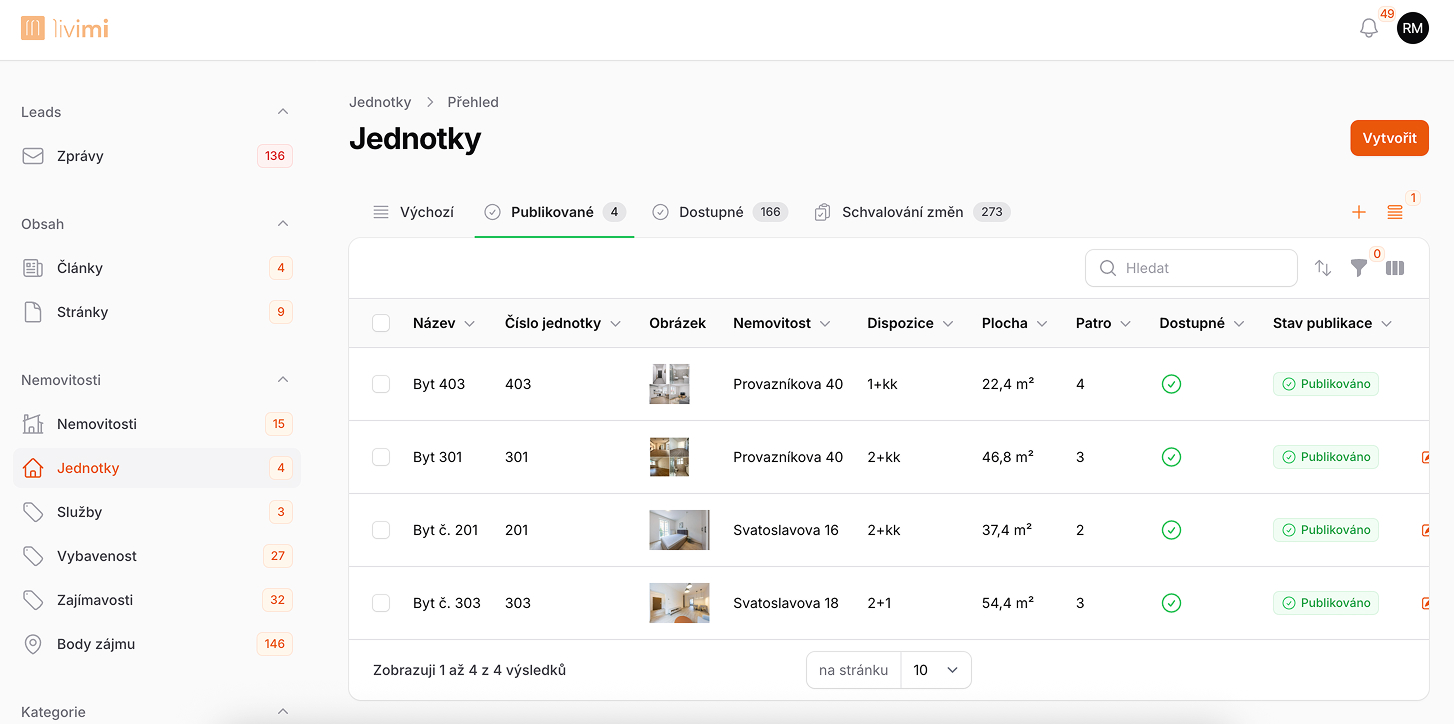Open notifications bell icon
The image size is (1454, 724).
point(1369,28)
